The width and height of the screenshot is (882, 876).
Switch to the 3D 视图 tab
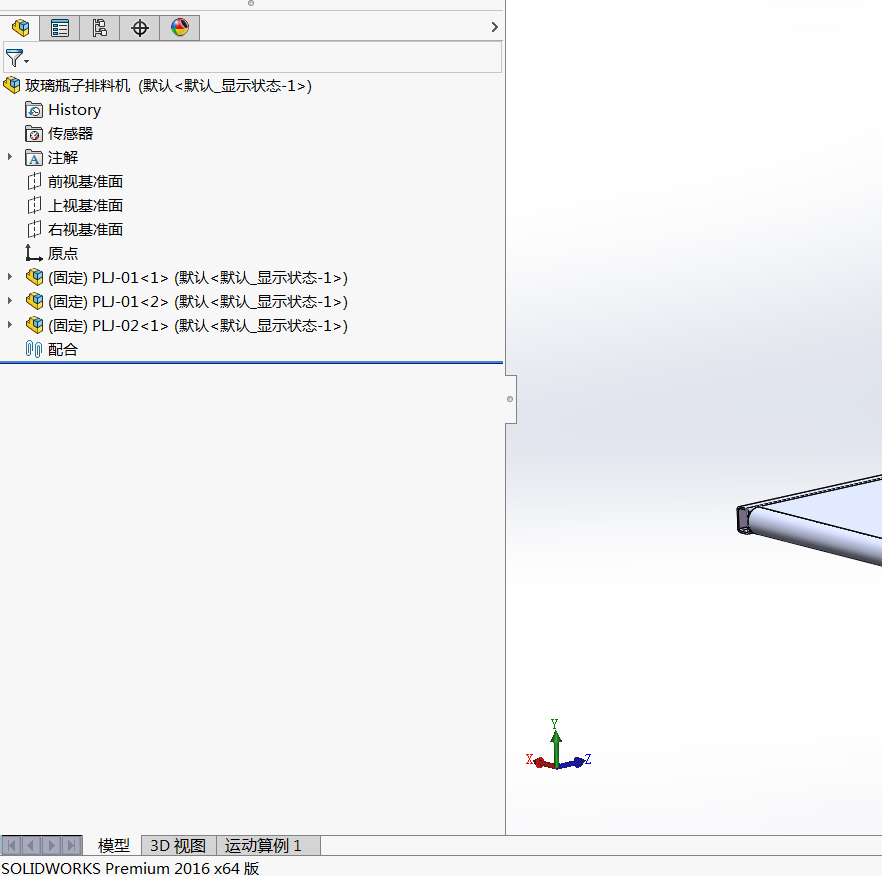[x=178, y=846]
